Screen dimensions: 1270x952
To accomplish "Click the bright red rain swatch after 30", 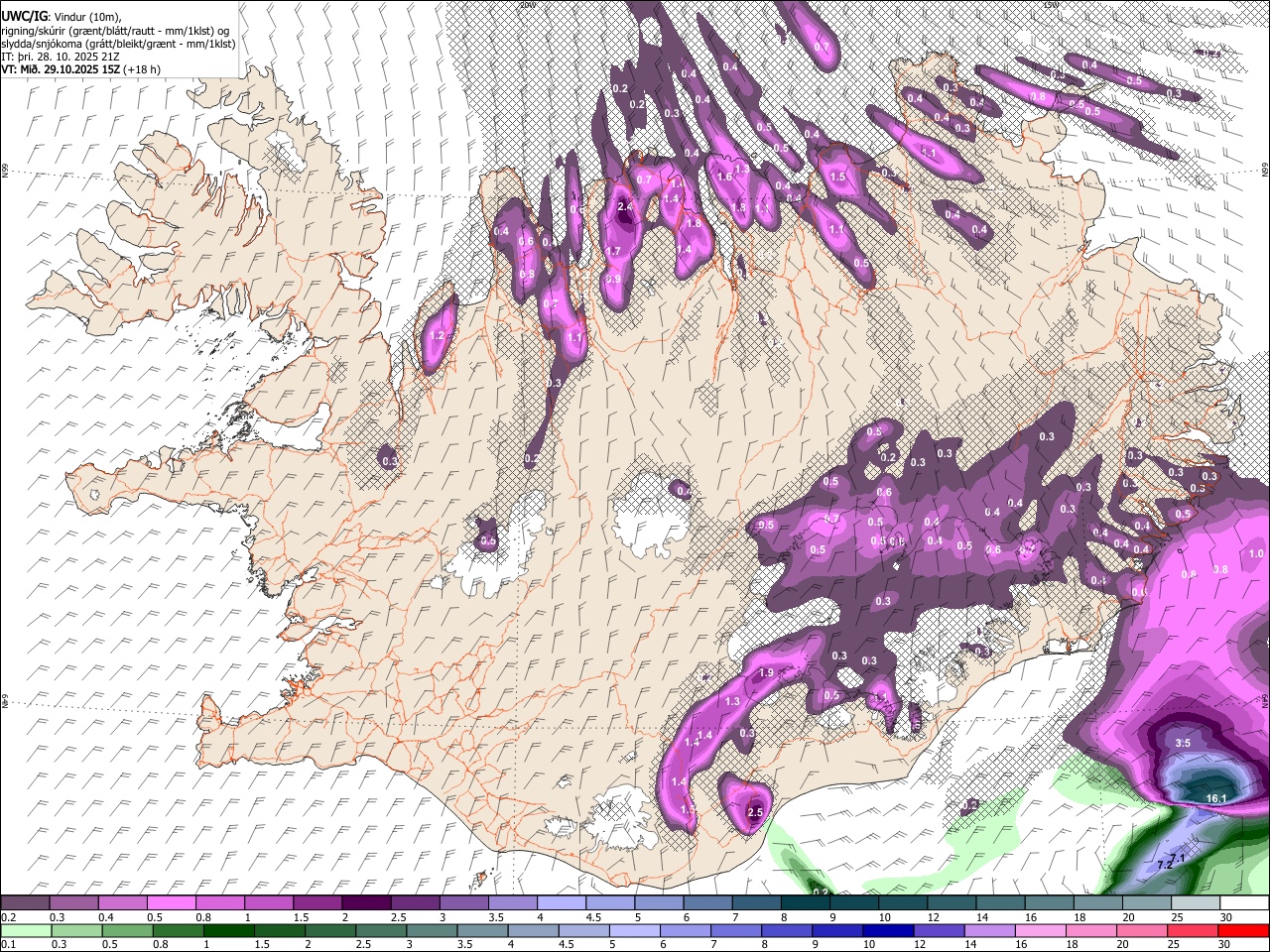I will point(1244,930).
